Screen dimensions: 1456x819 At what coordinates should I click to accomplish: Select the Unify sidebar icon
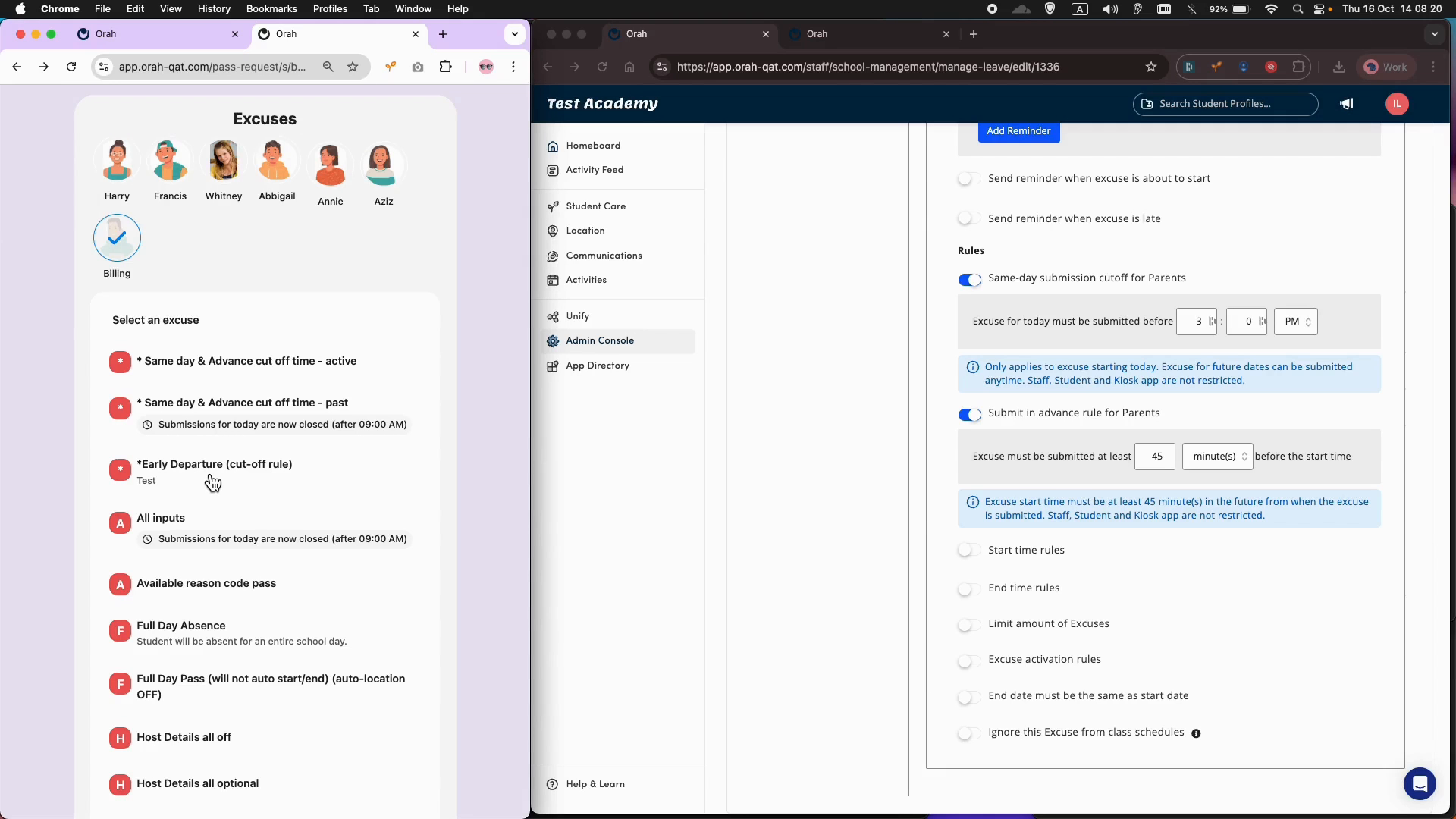[553, 316]
